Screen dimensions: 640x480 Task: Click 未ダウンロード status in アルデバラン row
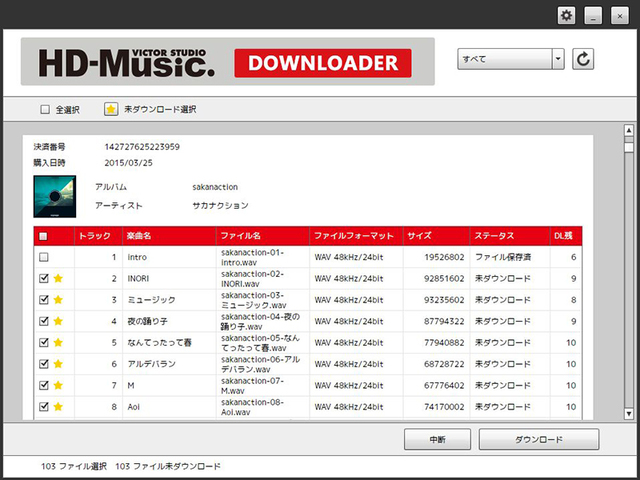[x=503, y=364]
